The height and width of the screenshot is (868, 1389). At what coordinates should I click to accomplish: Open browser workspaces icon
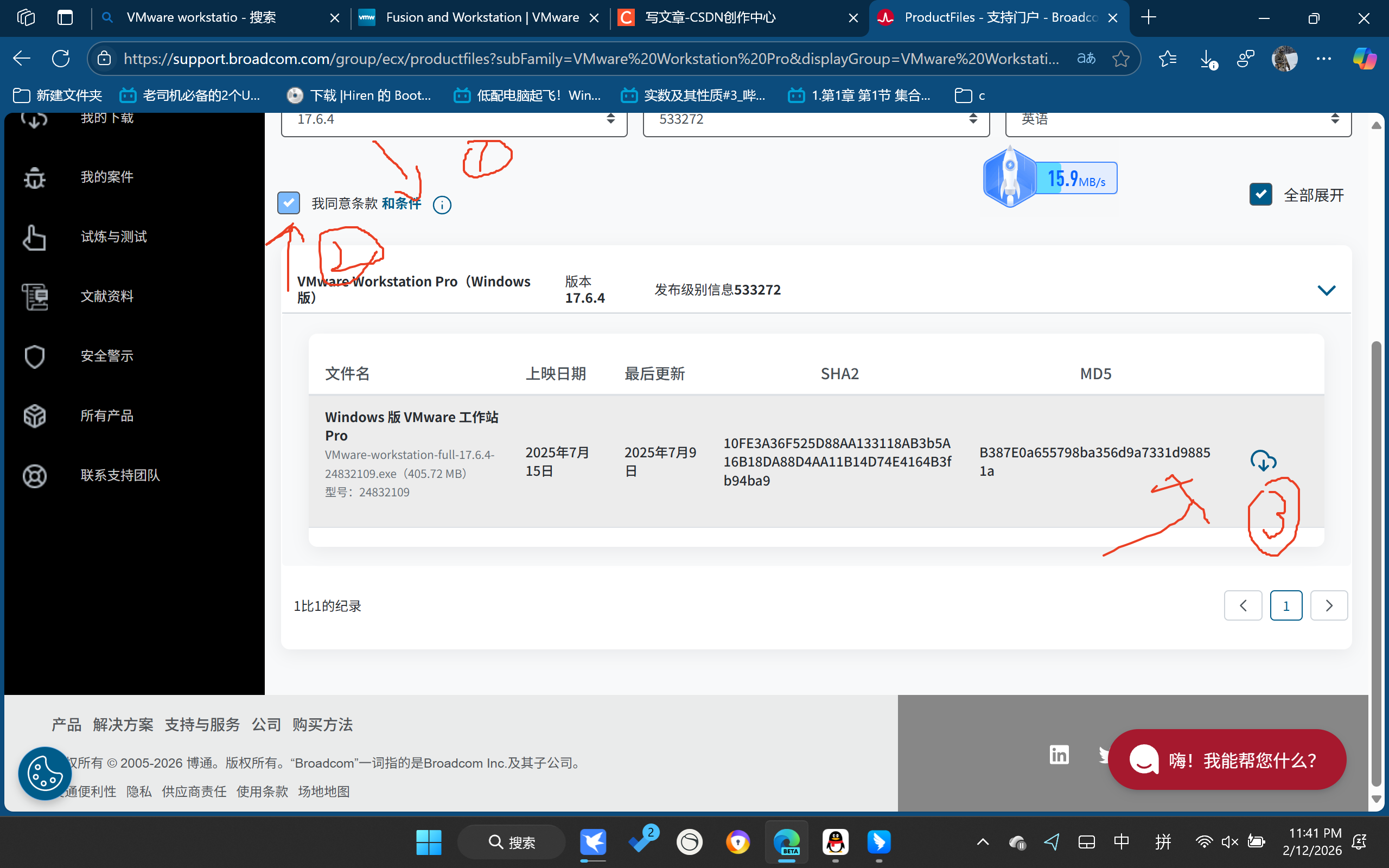tap(26, 18)
